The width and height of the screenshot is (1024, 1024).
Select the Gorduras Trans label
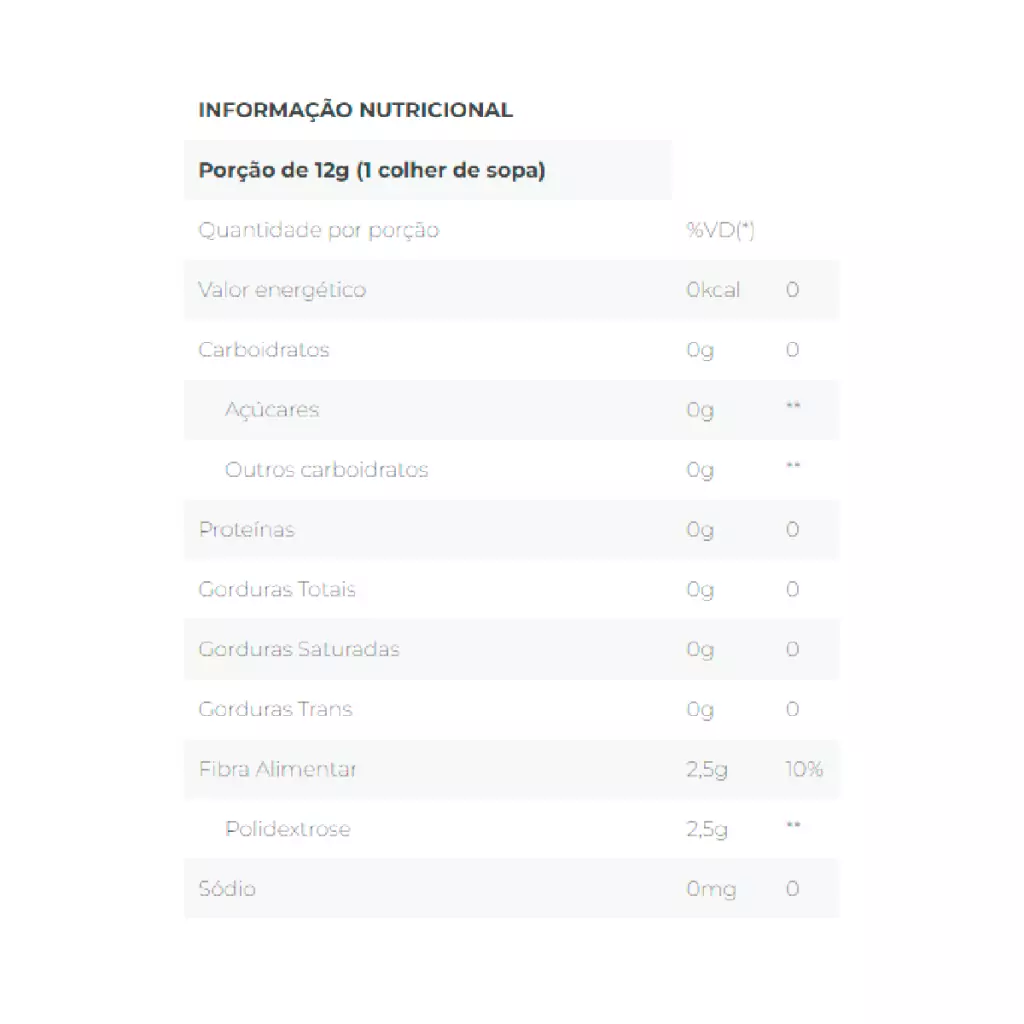click(275, 710)
